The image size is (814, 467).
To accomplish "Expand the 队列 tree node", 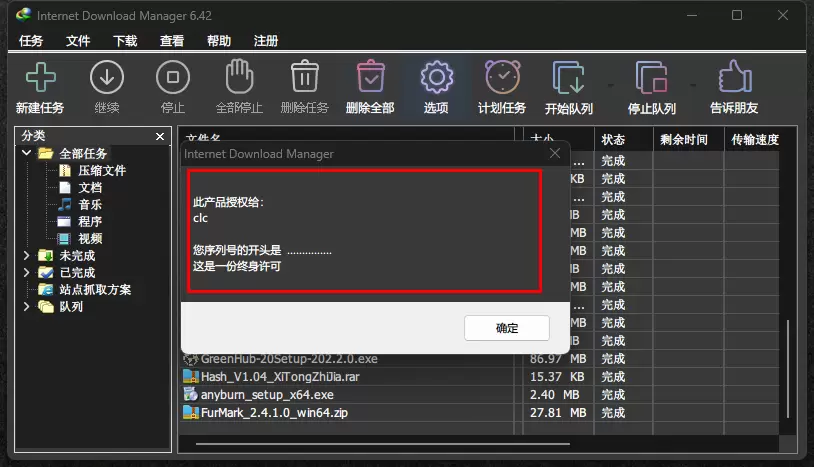I will click(27, 307).
